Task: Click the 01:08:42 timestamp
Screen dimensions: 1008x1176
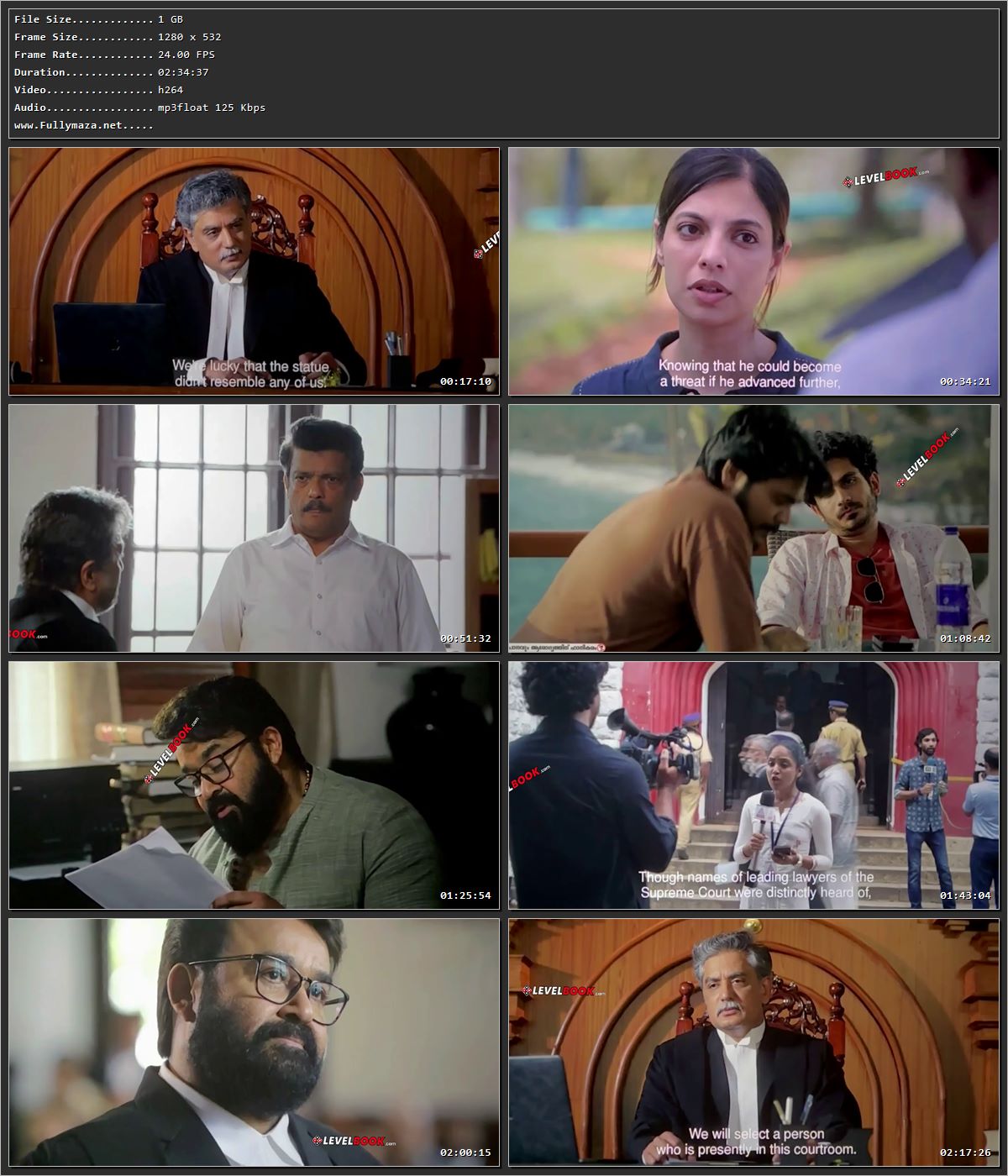Action: pyautogui.click(x=965, y=638)
